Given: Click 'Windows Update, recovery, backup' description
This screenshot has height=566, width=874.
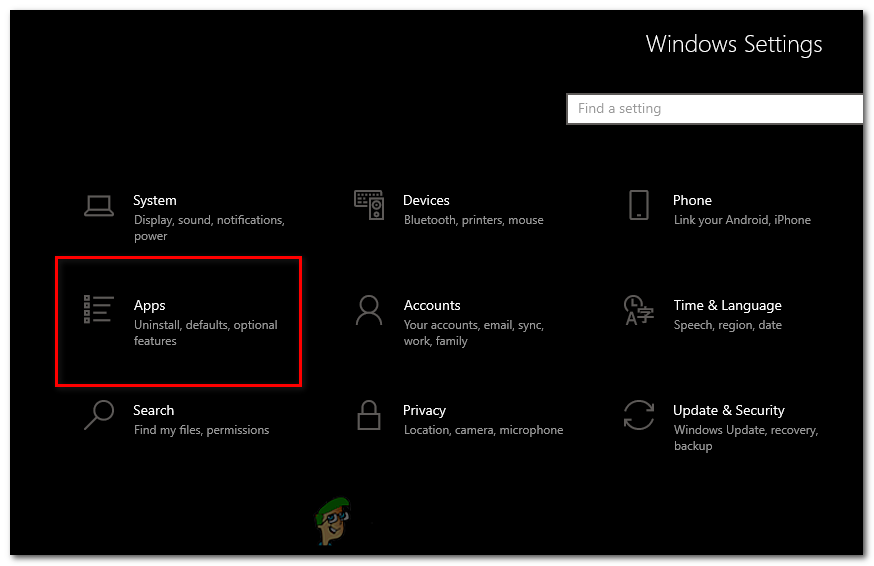Looking at the screenshot, I should pos(746,438).
